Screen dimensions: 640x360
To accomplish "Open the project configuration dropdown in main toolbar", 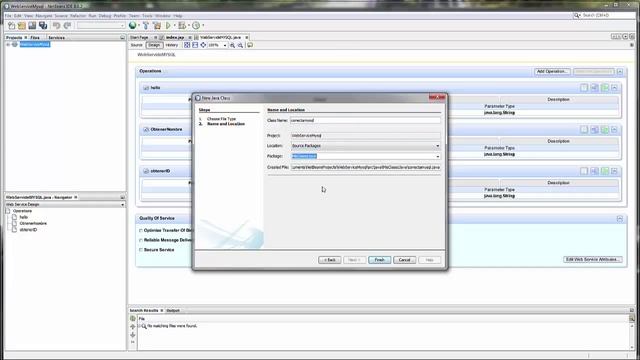I will pos(101,26).
